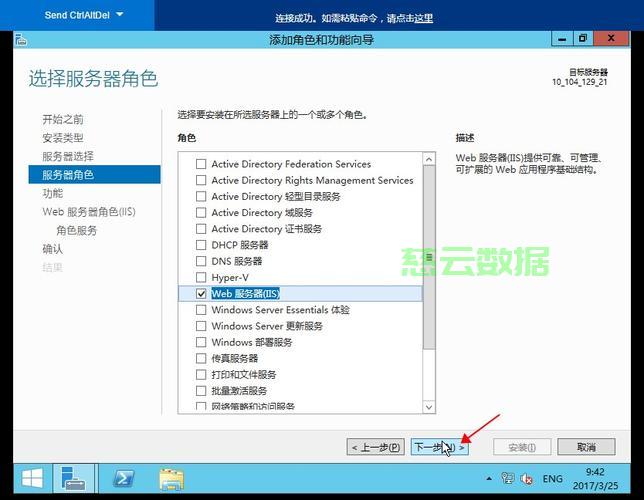
Task: Open the network status tray icon
Action: coord(508,479)
